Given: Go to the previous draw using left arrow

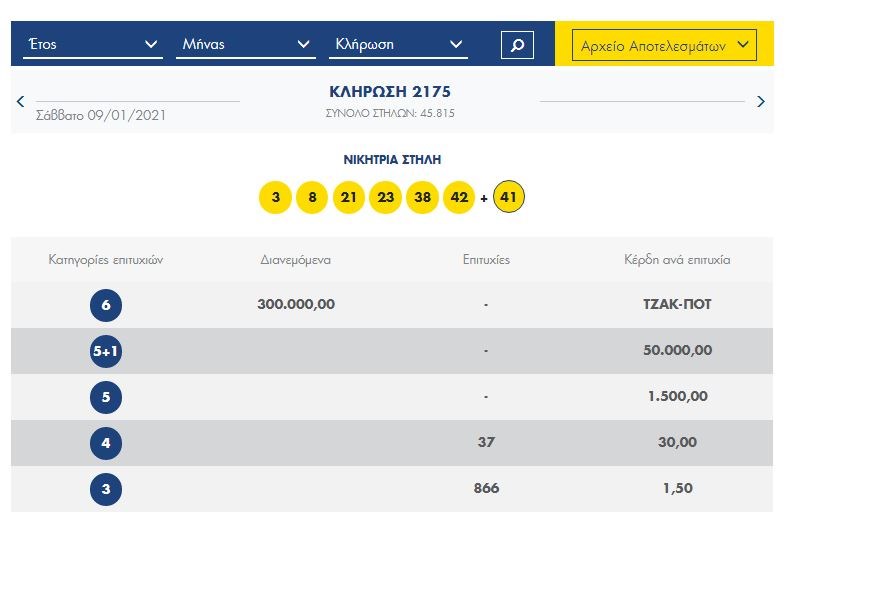Looking at the screenshot, I should click(21, 102).
